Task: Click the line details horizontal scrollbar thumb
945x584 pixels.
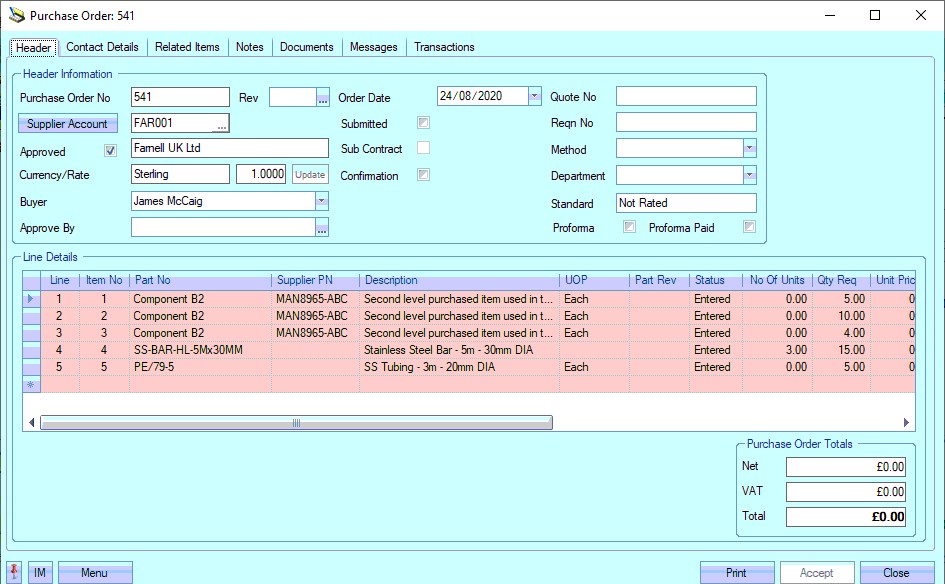Action: pyautogui.click(x=296, y=423)
